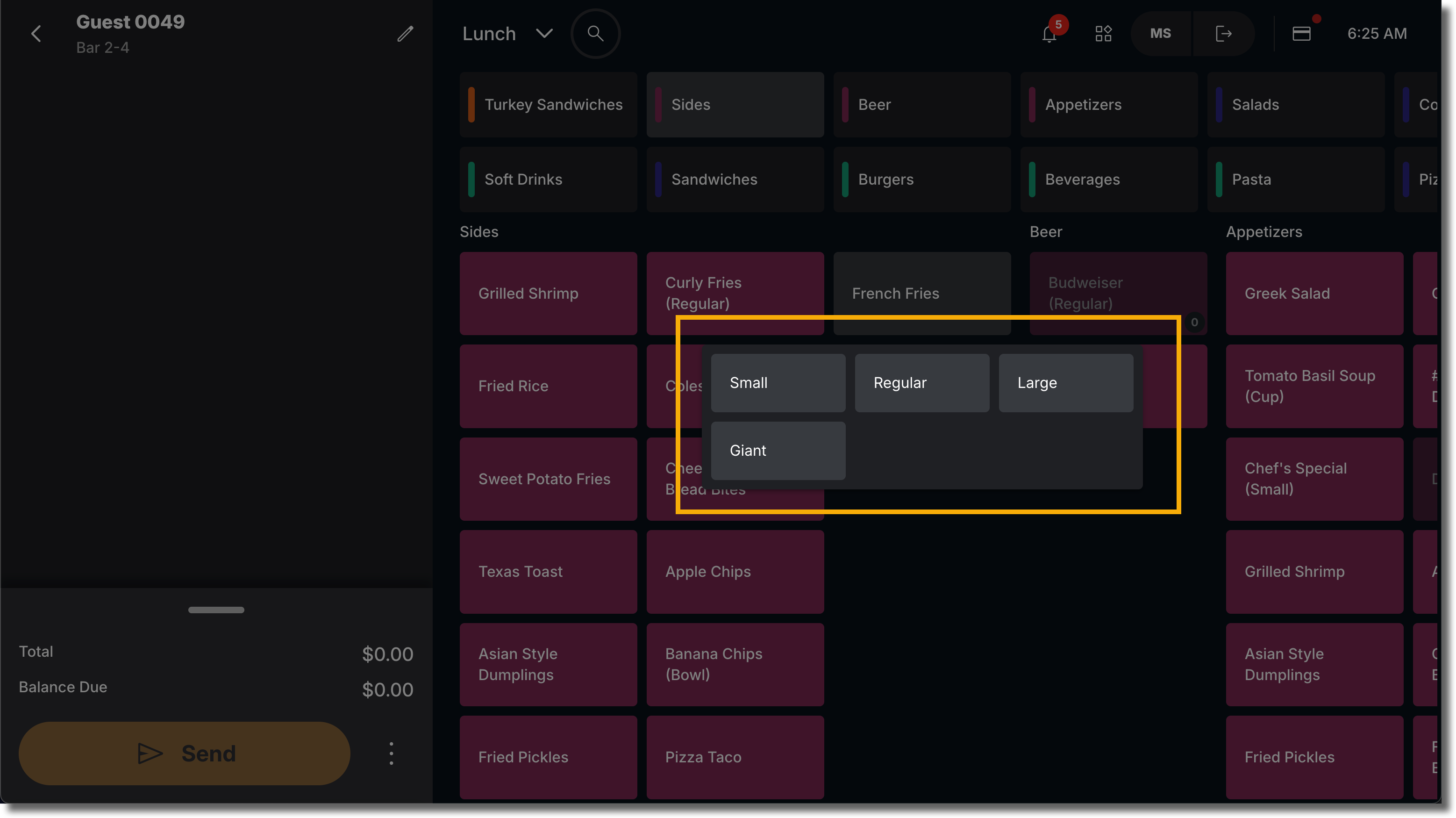The width and height of the screenshot is (1456, 818).
Task: Click the MS user initials button
Action: 1160,33
